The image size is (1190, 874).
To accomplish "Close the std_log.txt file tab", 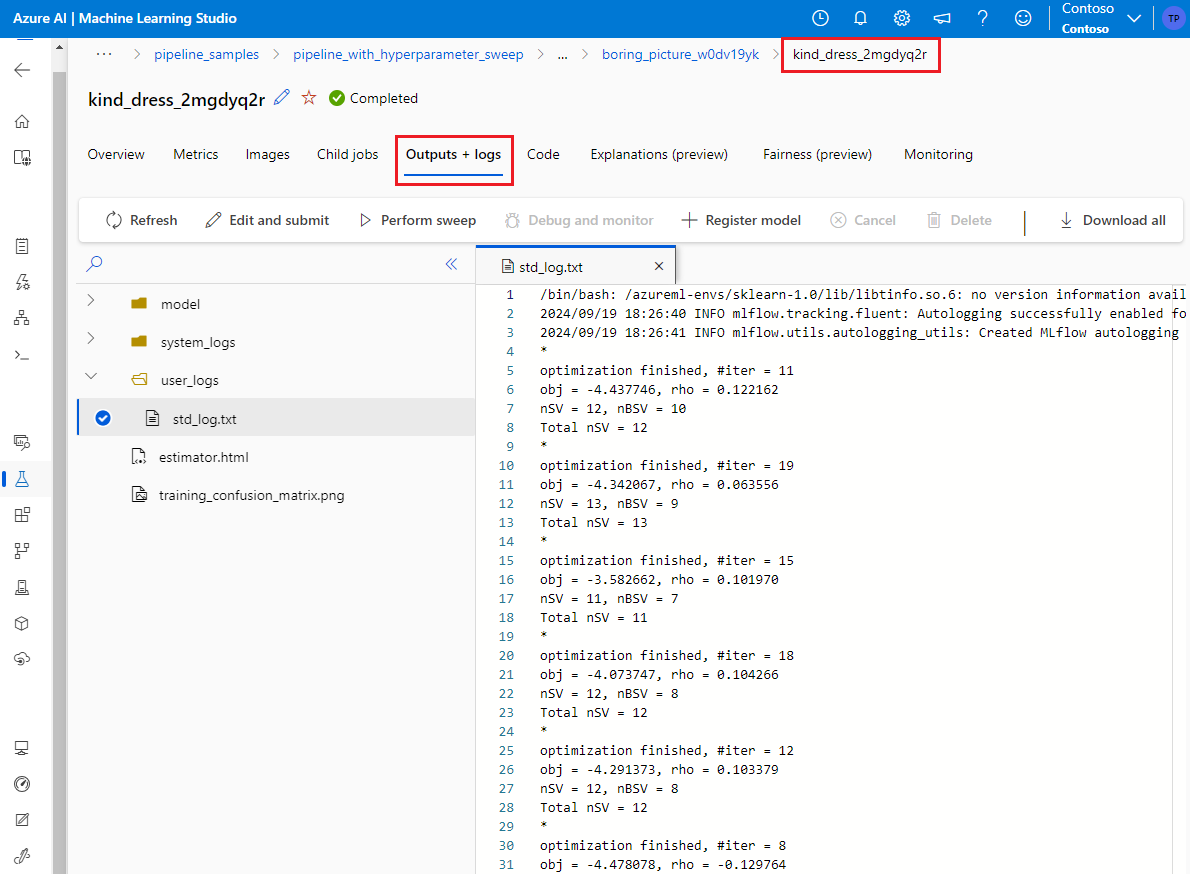I will (658, 266).
